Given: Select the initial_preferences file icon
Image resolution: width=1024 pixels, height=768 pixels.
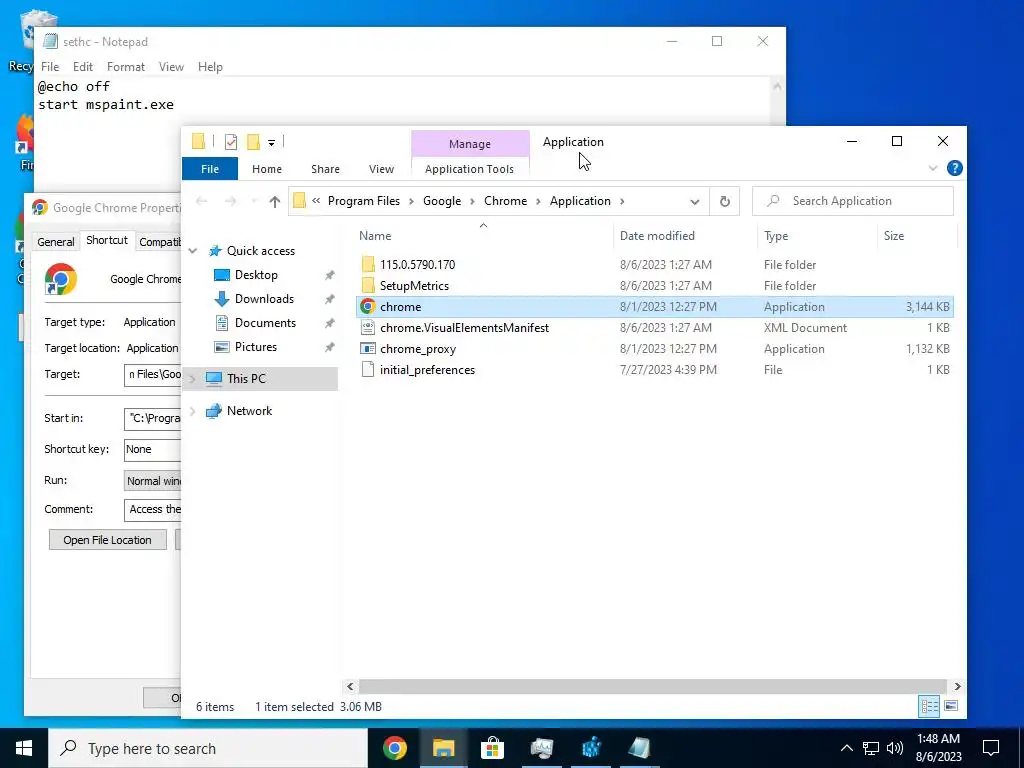Looking at the screenshot, I should point(368,370).
